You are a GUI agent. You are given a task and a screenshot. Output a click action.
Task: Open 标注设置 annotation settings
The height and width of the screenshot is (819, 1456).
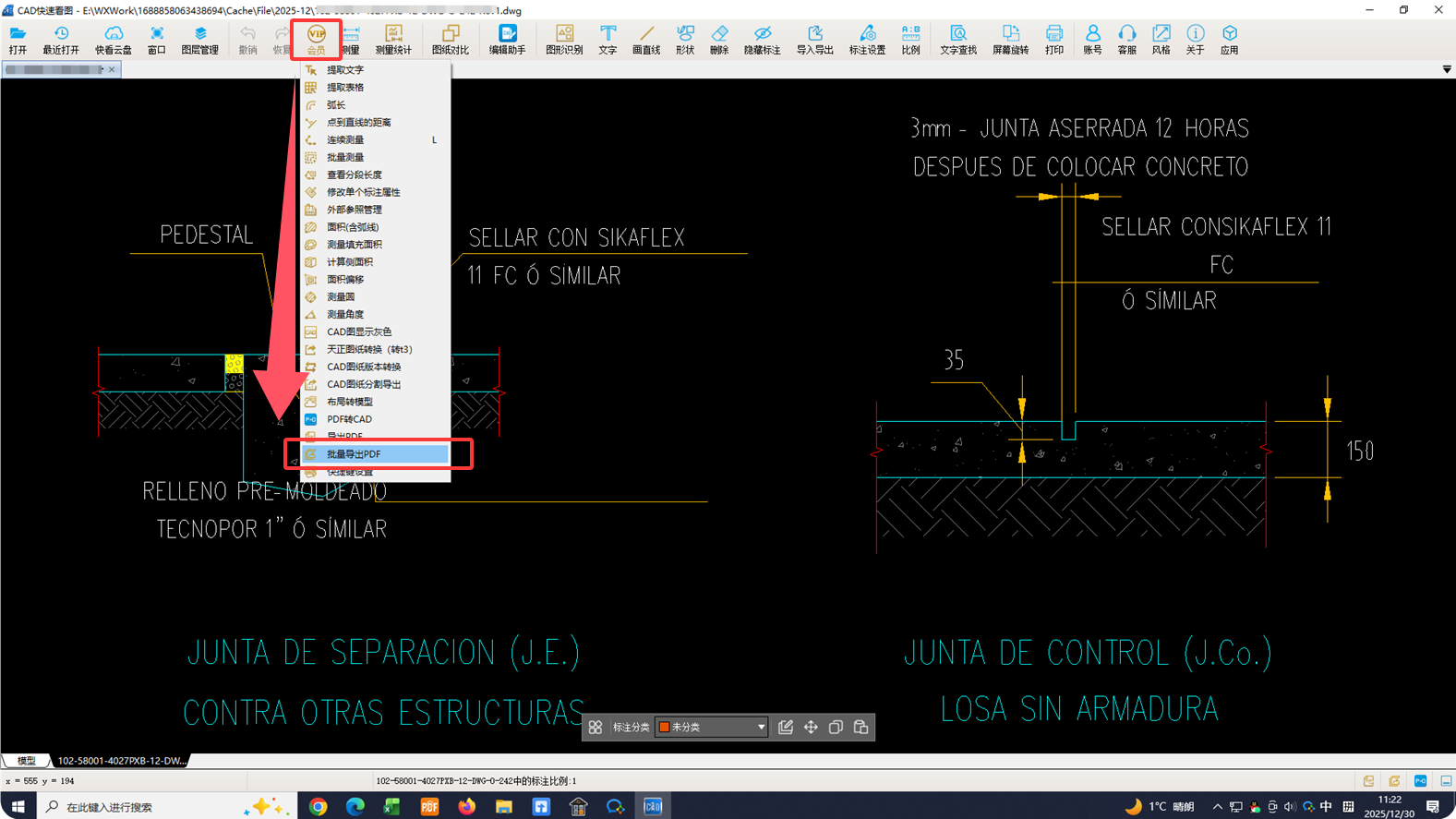(x=866, y=39)
